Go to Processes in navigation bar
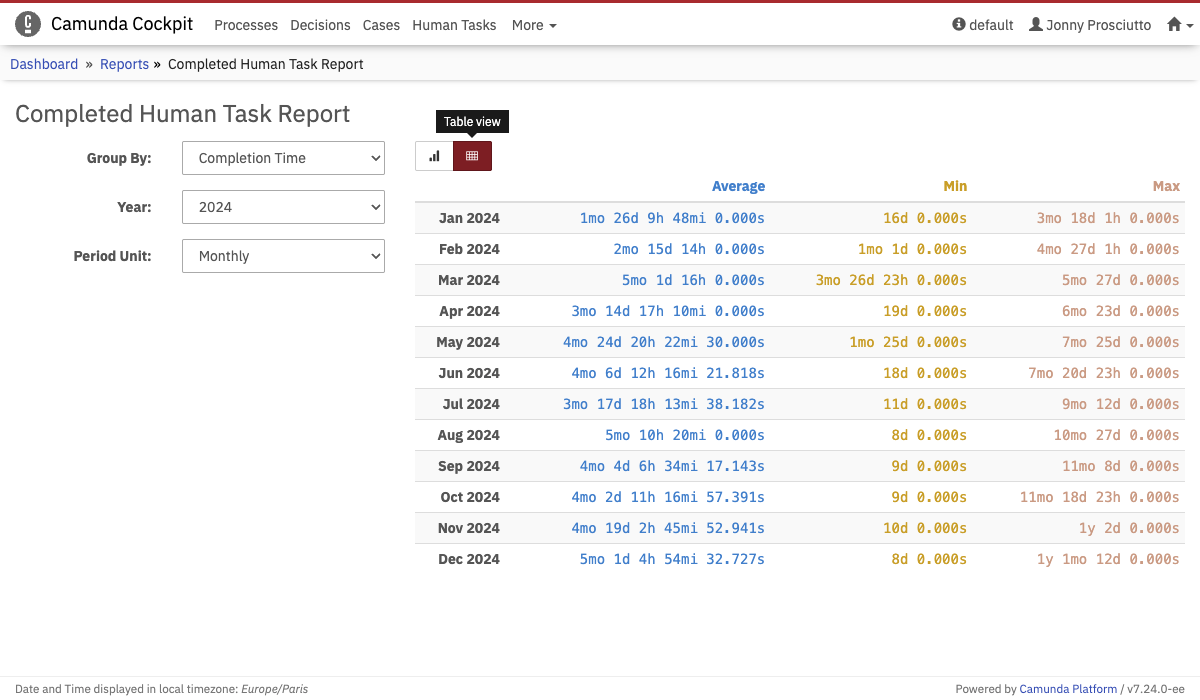Image resolution: width=1200 pixels, height=700 pixels. [x=246, y=25]
